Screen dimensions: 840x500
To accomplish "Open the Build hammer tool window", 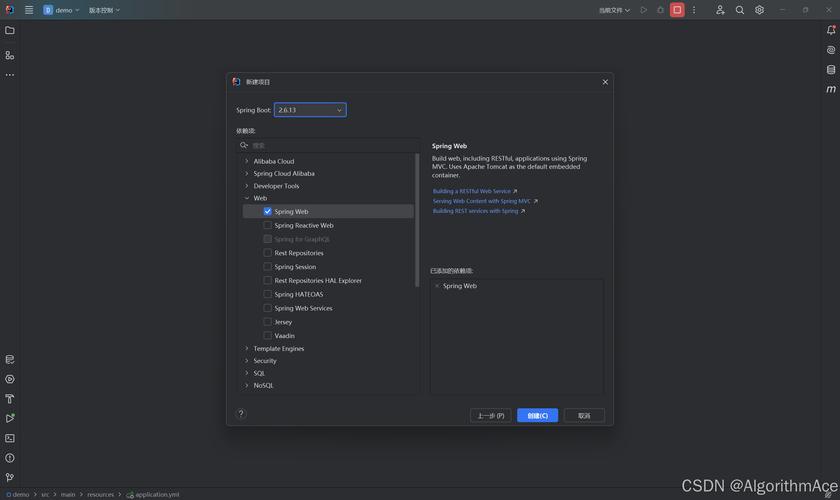I will pos(10,399).
